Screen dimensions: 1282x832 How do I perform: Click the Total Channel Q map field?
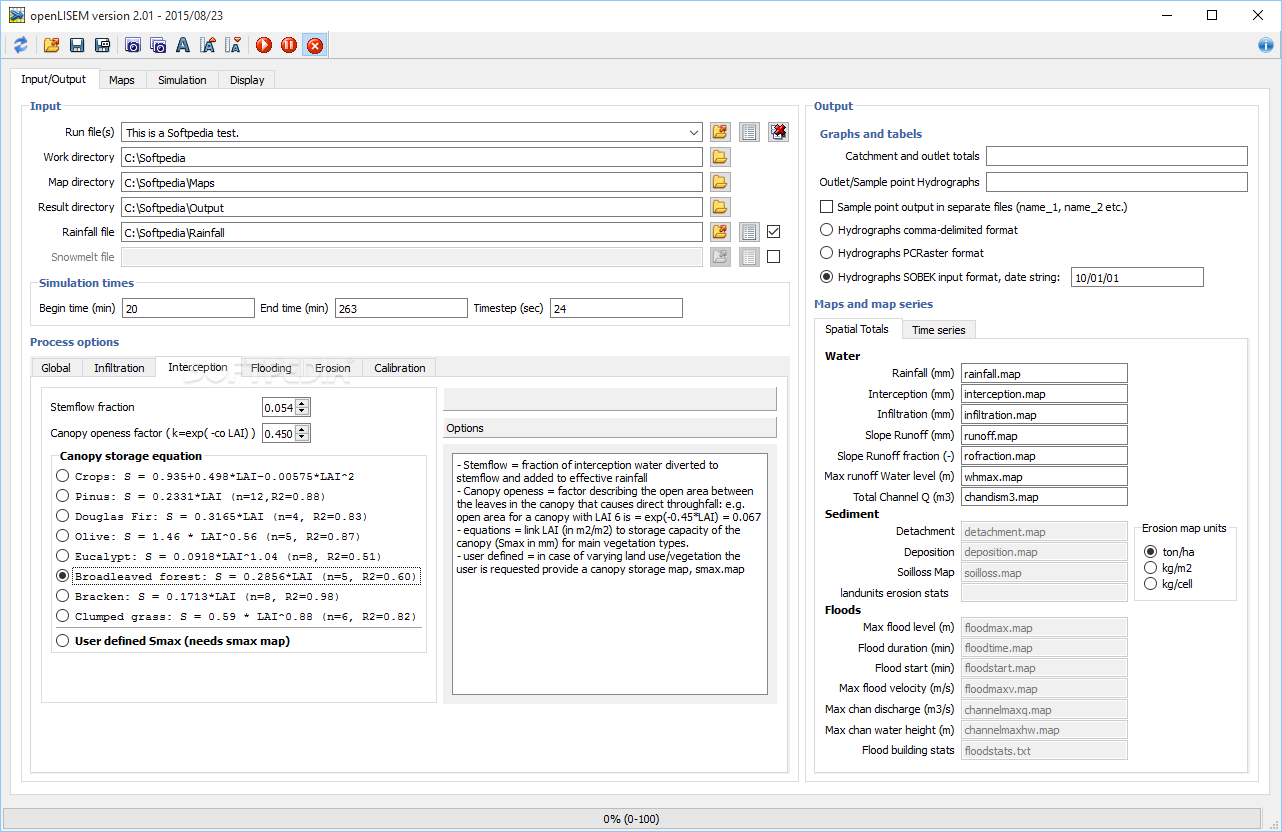[1044, 496]
